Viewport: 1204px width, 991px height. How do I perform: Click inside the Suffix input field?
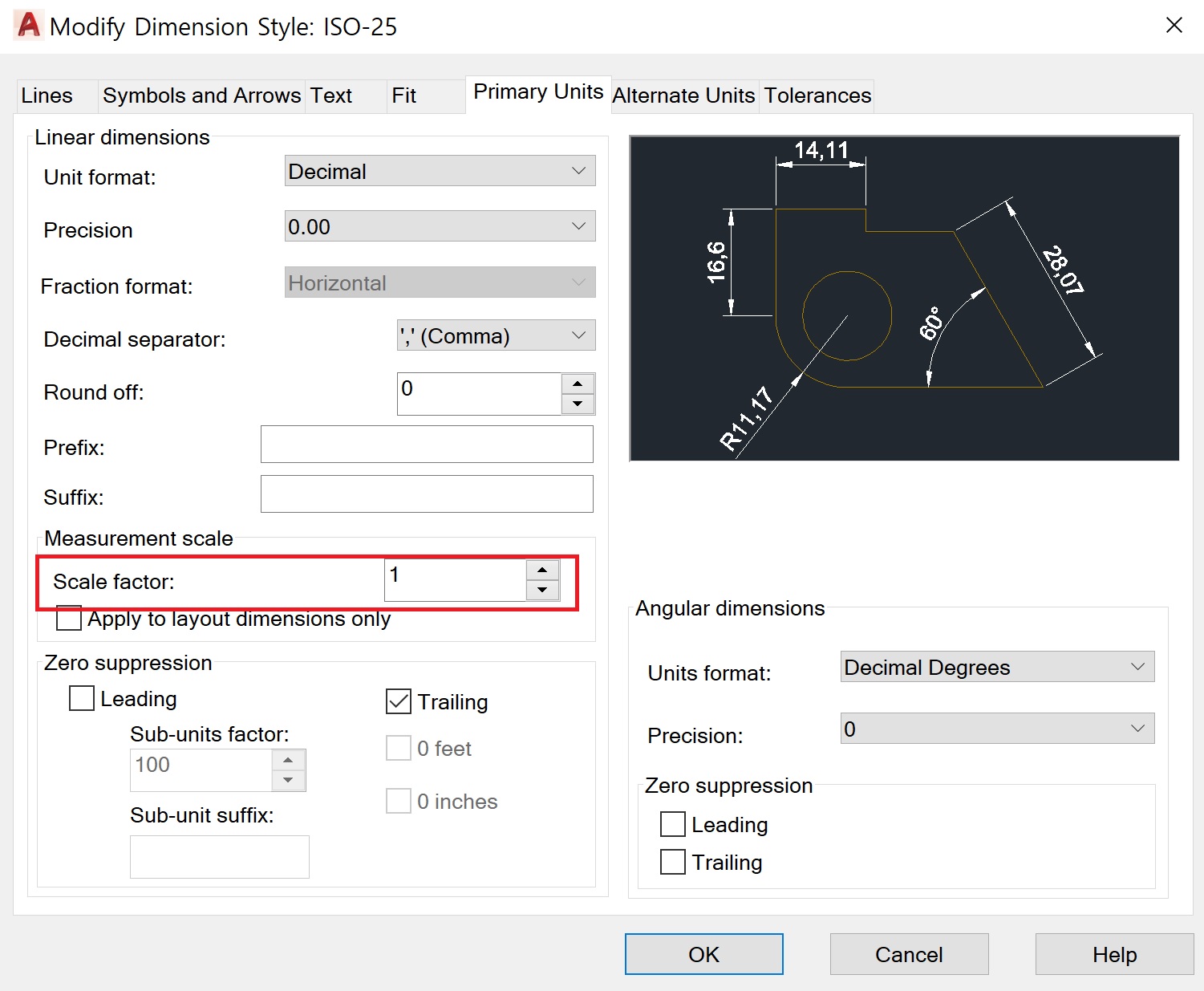(426, 493)
